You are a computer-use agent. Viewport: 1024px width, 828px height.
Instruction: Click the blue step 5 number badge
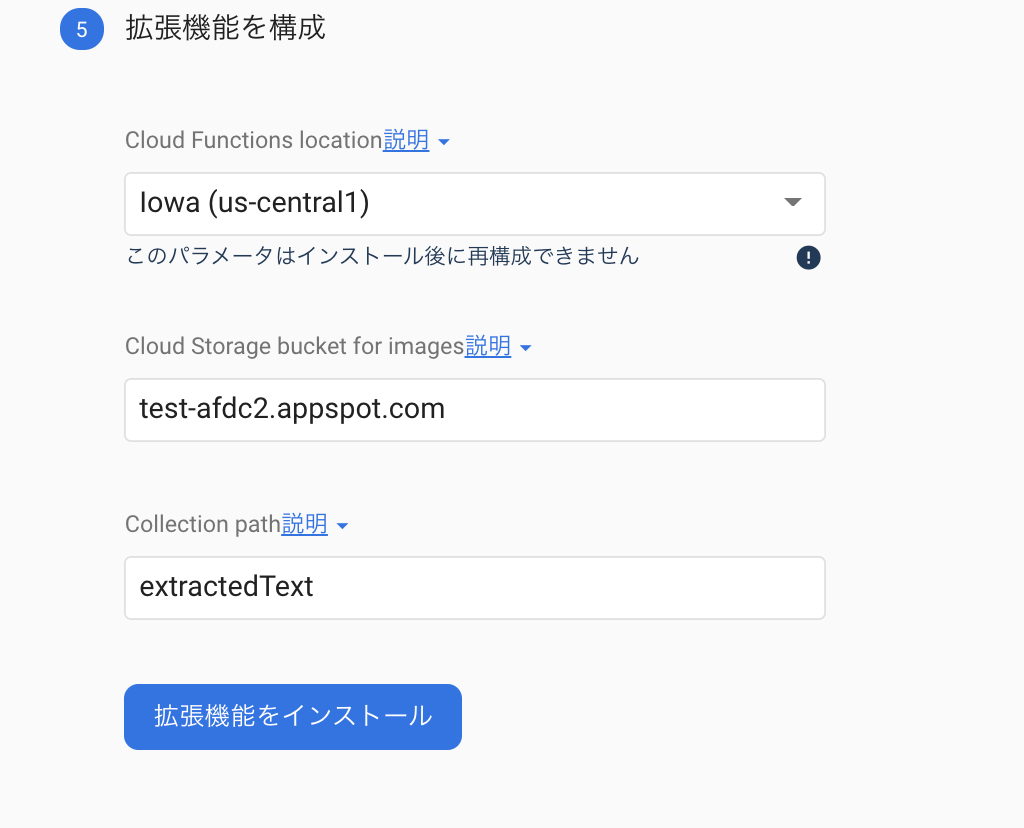point(82,29)
